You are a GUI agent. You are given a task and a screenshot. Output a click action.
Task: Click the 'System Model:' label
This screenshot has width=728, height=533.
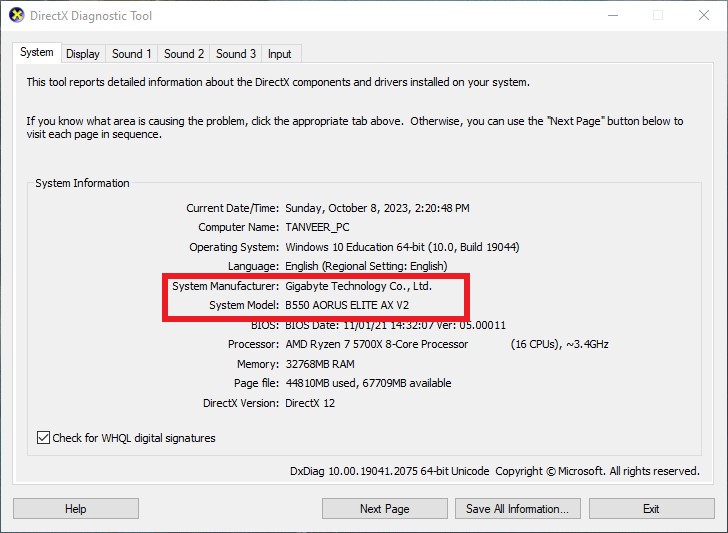click(x=244, y=305)
